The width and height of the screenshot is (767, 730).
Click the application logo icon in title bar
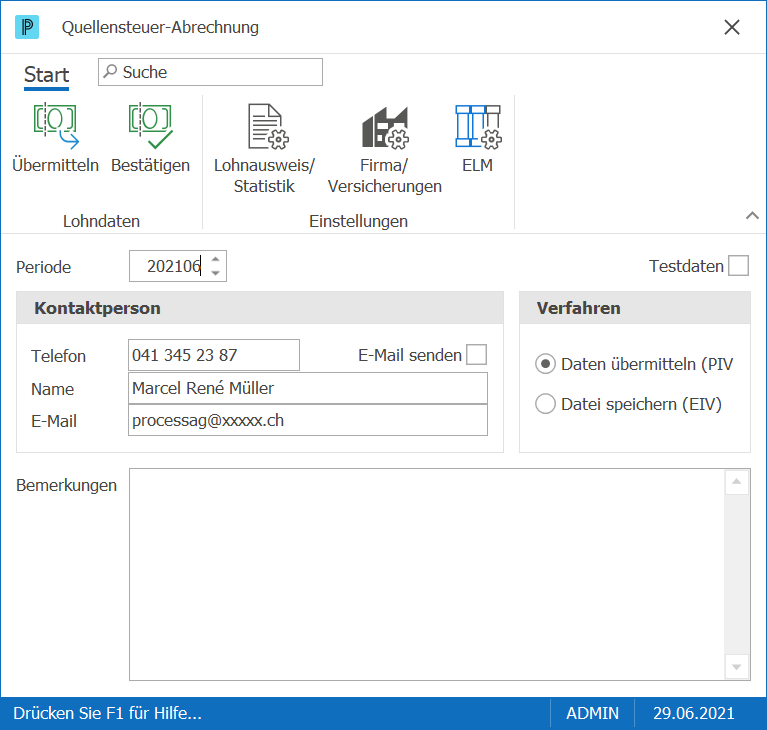click(27, 27)
